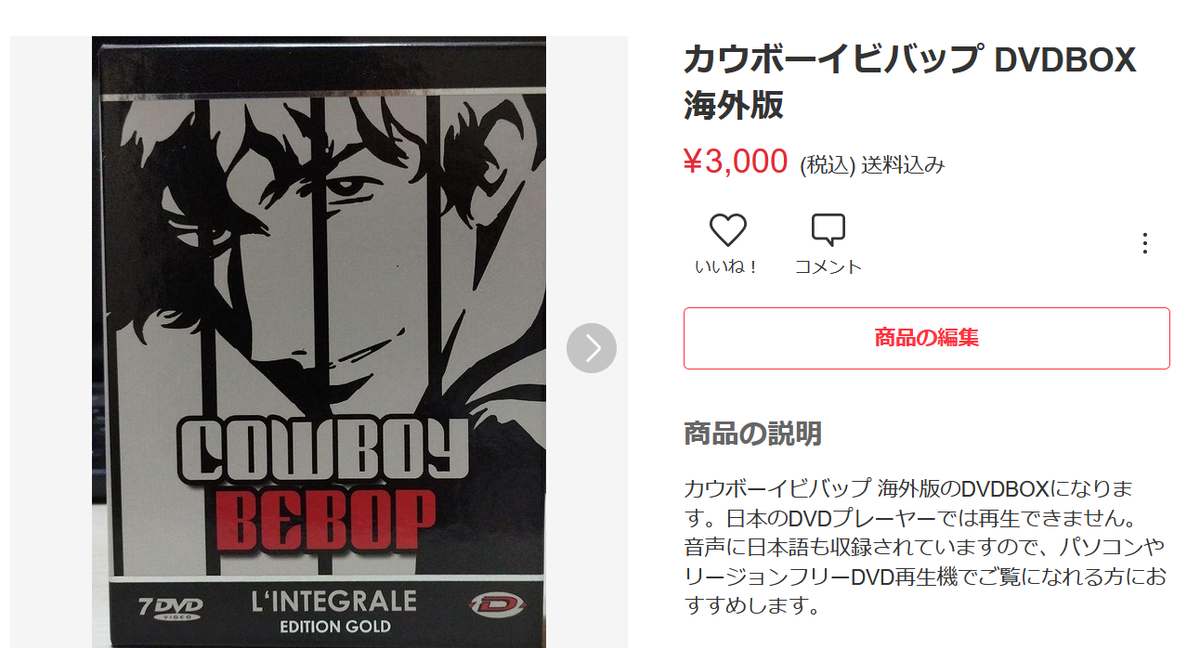
Task: Open the three-dot more options menu
Action: pyautogui.click(x=1145, y=243)
